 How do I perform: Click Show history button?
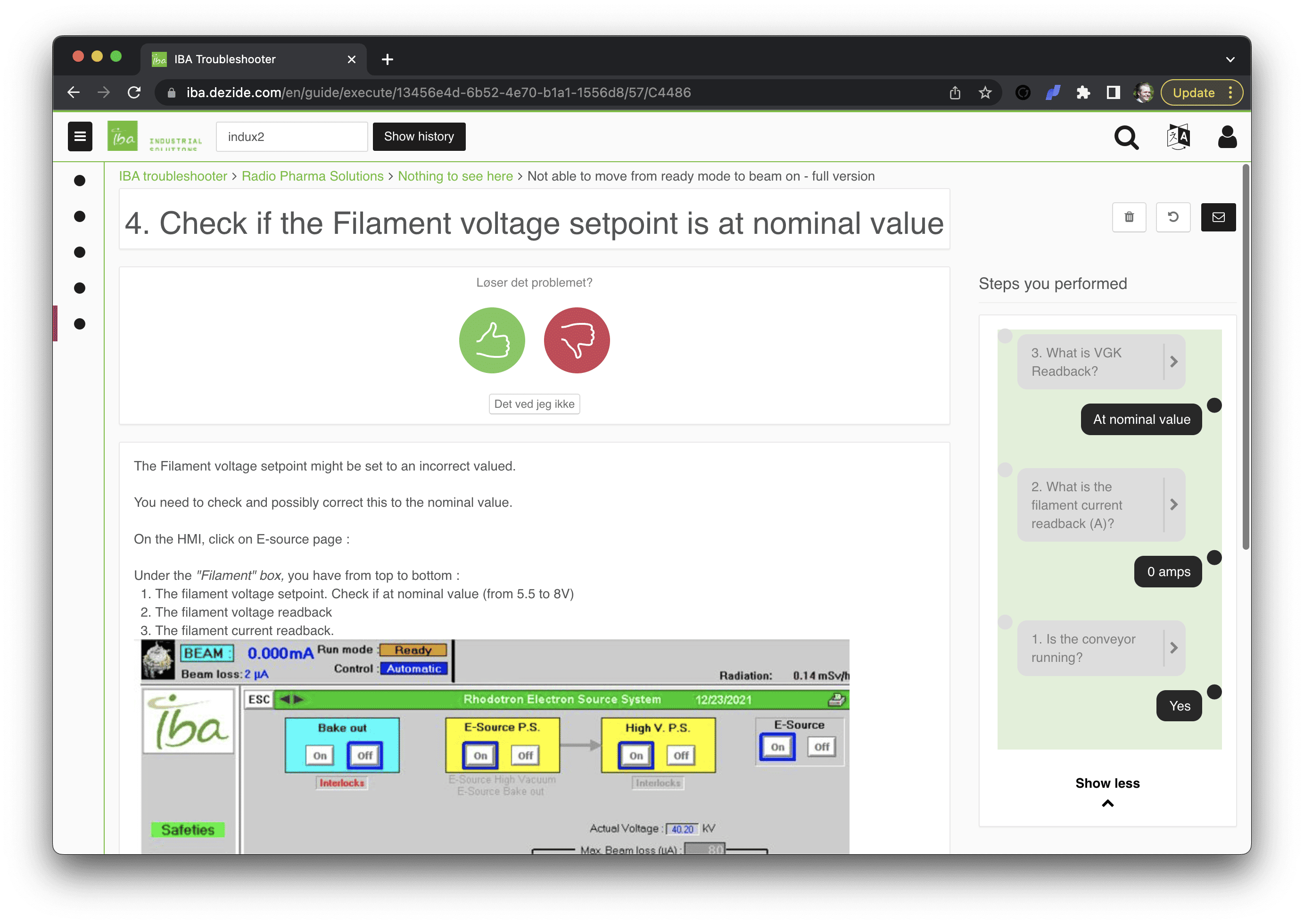(x=419, y=136)
